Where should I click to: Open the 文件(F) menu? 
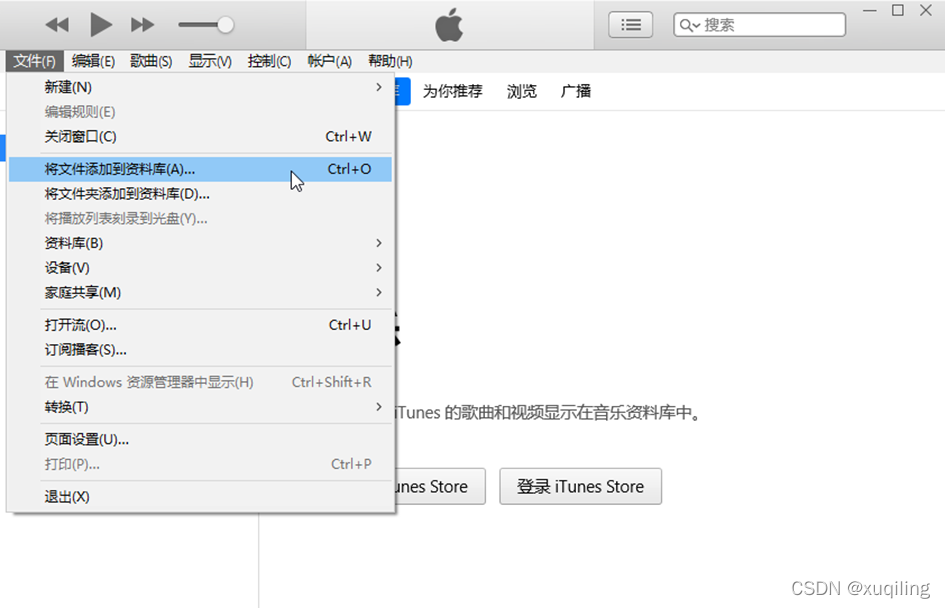[x=34, y=61]
